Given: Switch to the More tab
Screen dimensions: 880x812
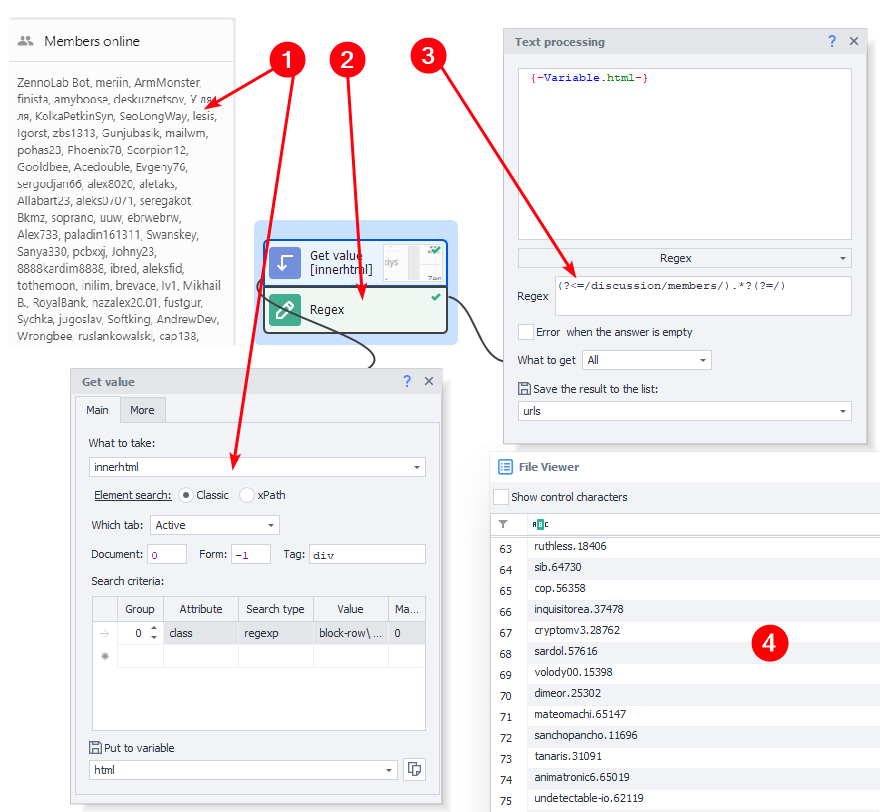Looking at the screenshot, I should 143,410.
